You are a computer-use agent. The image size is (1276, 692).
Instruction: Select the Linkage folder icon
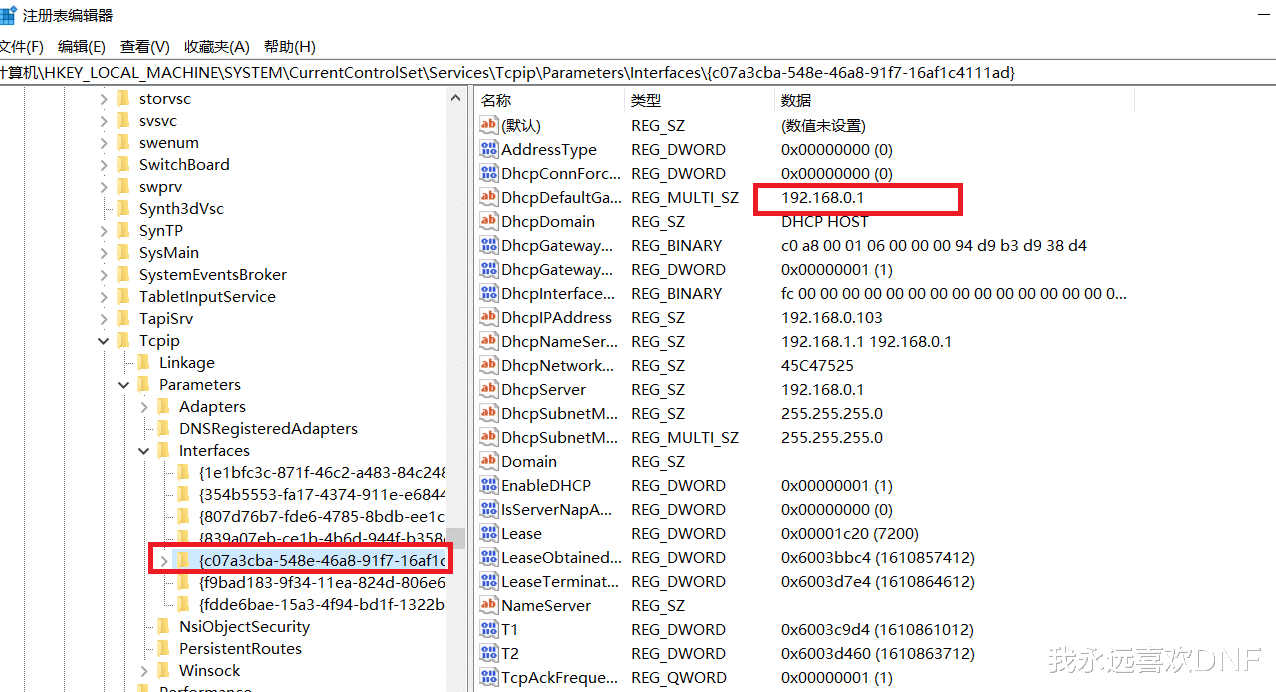[x=144, y=363]
